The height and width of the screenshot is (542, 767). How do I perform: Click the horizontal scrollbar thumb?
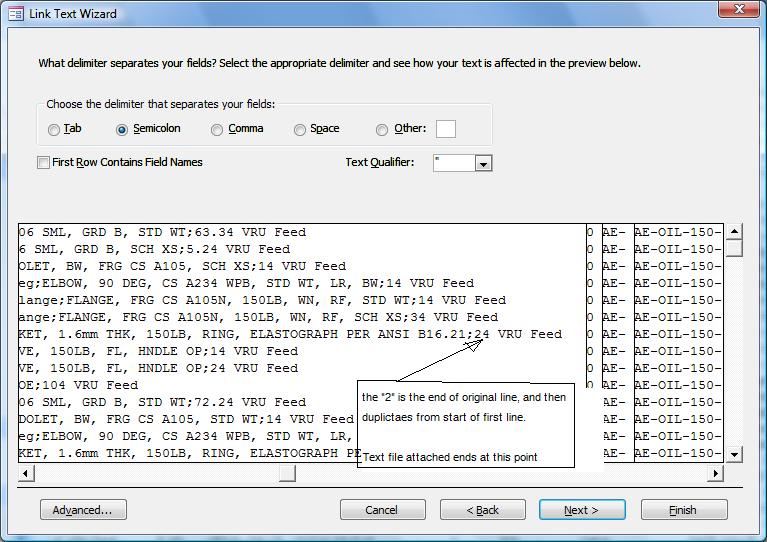click(287, 473)
